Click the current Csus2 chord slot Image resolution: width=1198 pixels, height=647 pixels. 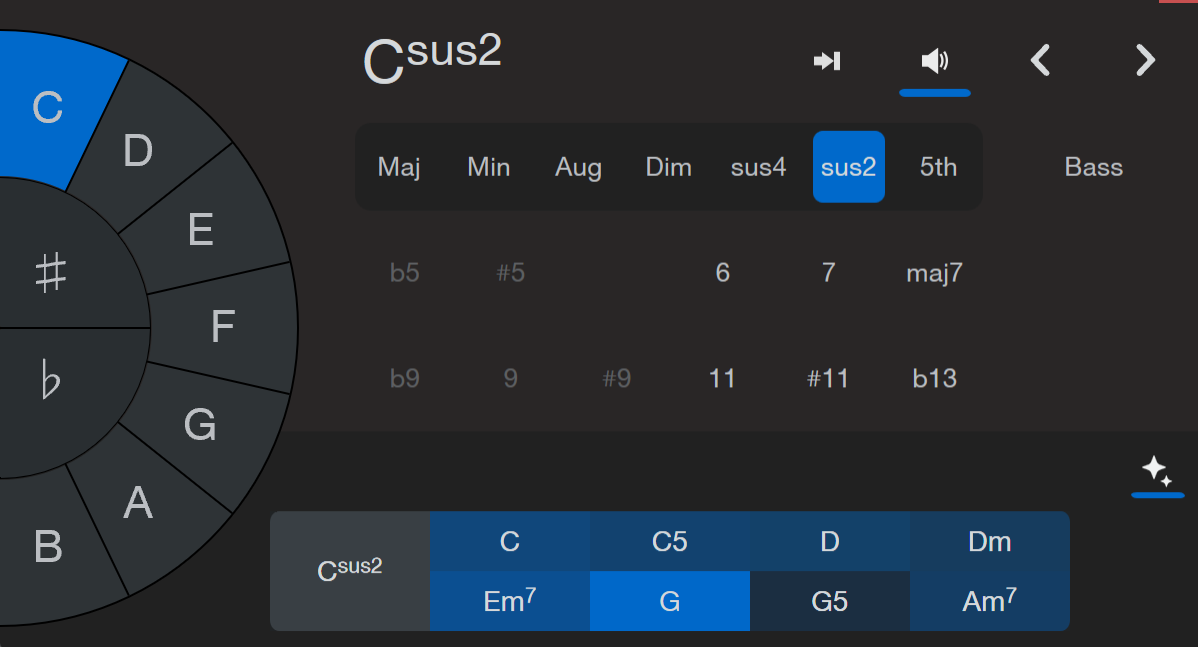pyautogui.click(x=350, y=571)
